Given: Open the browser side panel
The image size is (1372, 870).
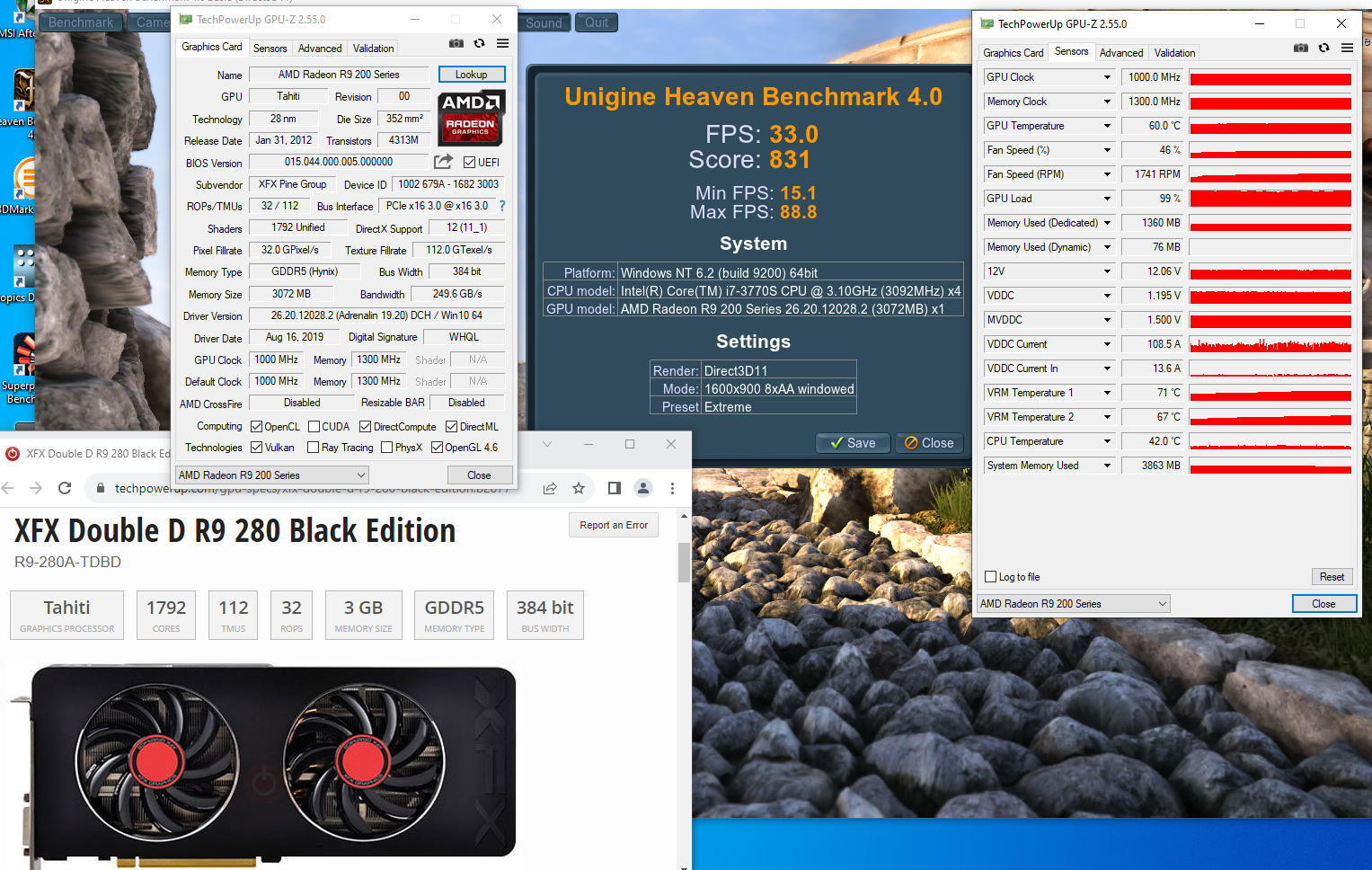Looking at the screenshot, I should point(615,488).
